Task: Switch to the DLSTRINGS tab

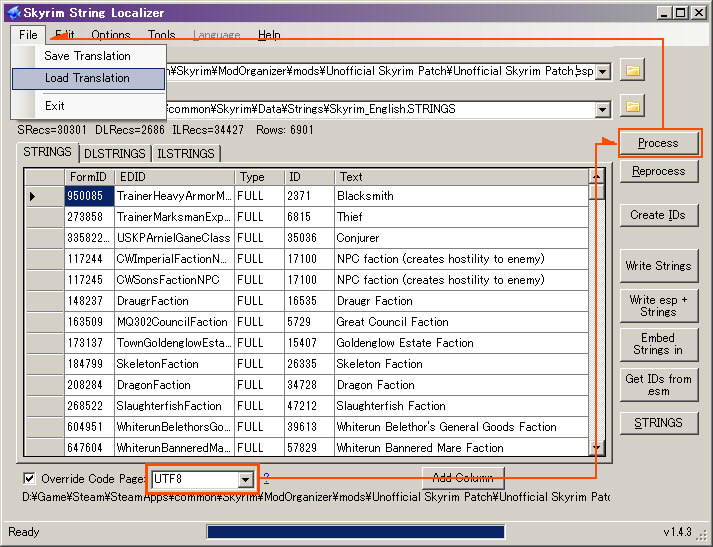Action: point(115,154)
